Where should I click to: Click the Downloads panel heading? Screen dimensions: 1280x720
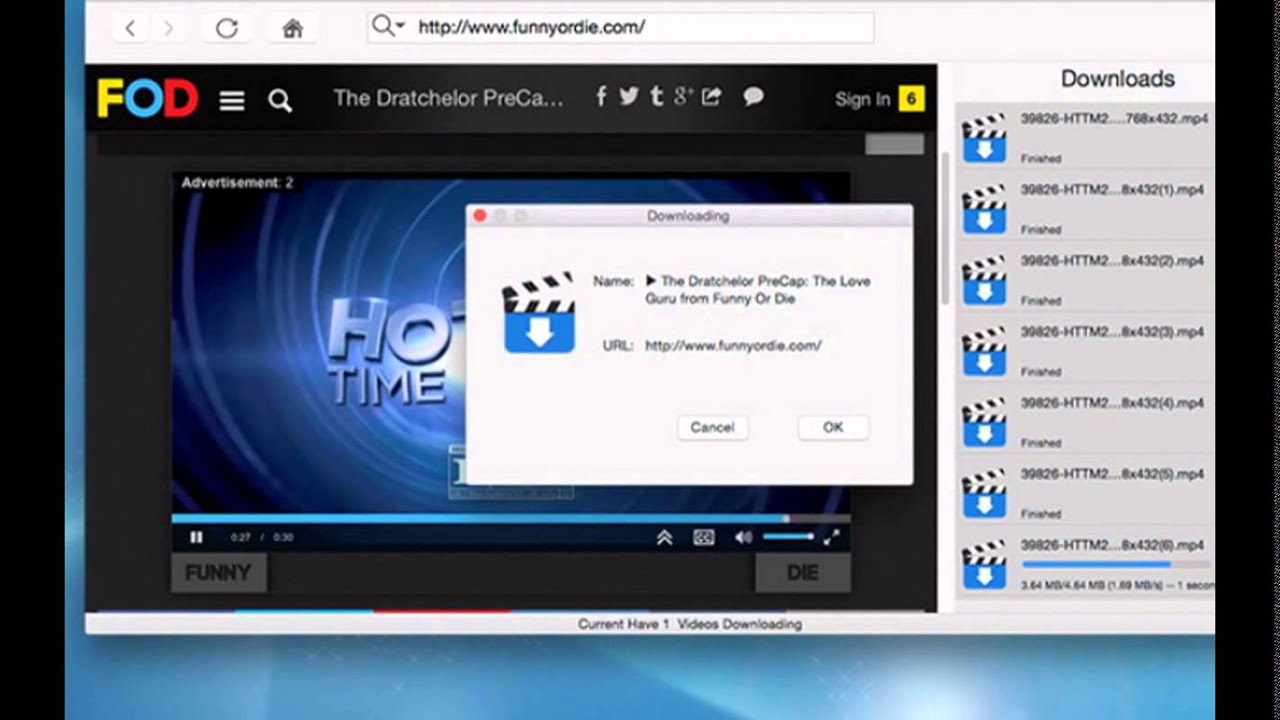click(1117, 79)
